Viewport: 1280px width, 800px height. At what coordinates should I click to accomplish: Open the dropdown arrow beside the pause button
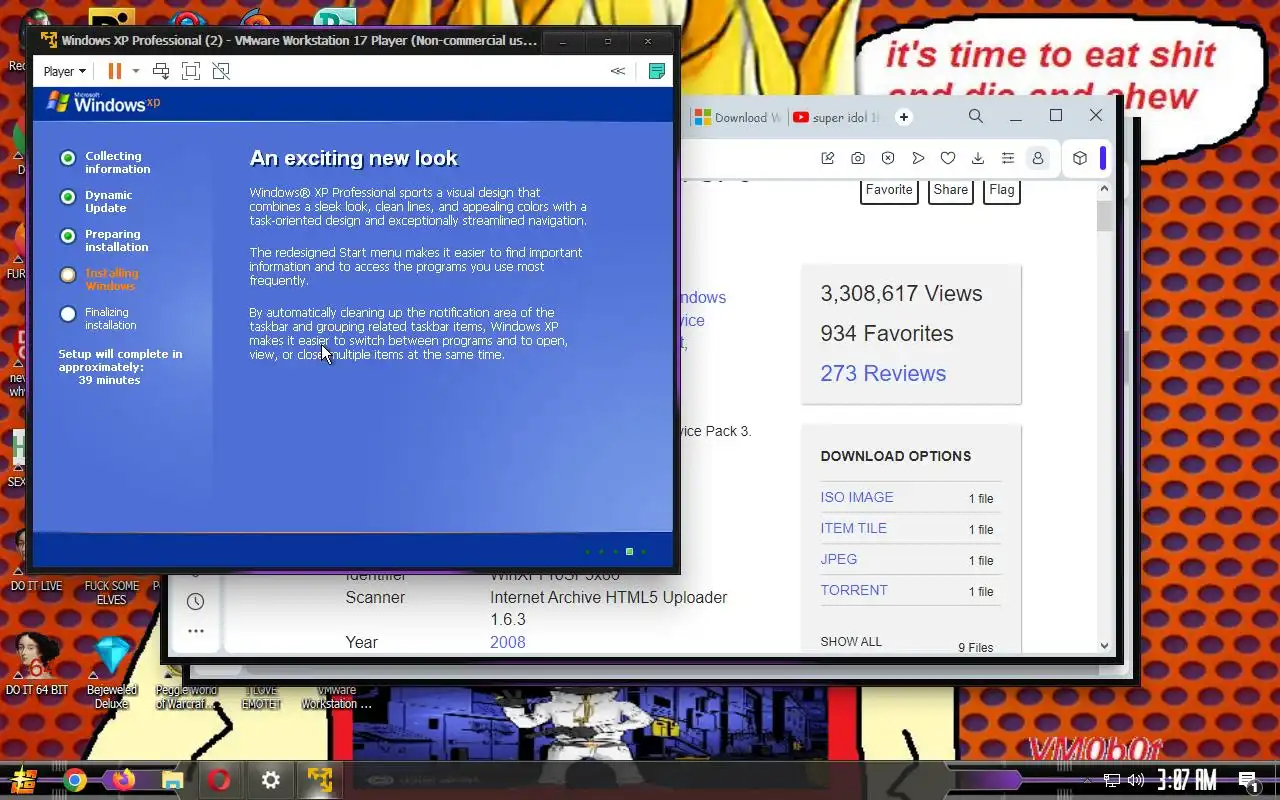(x=136, y=71)
